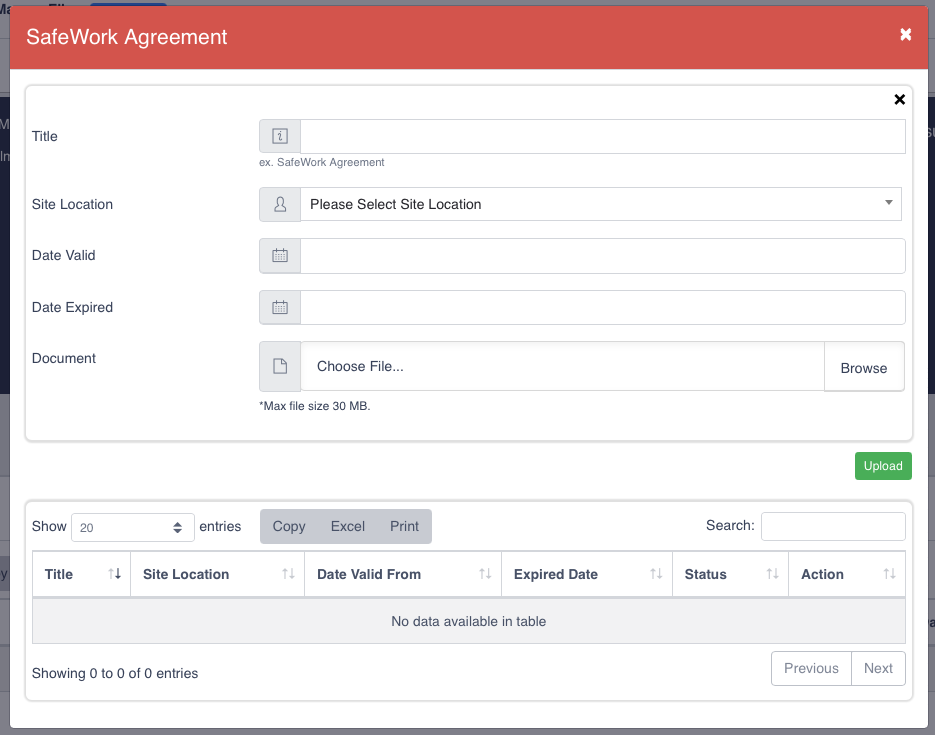Sort table by Site Location column
This screenshot has height=735, width=935.
[x=217, y=574]
